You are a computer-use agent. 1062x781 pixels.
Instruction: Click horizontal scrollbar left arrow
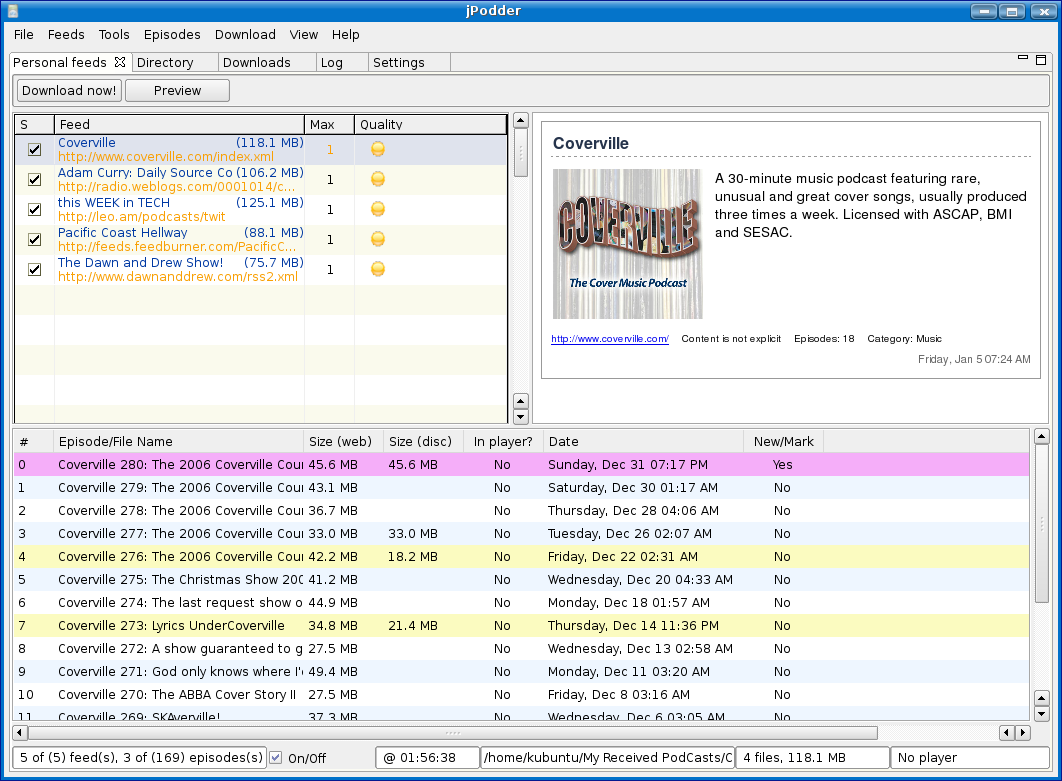pos(20,732)
